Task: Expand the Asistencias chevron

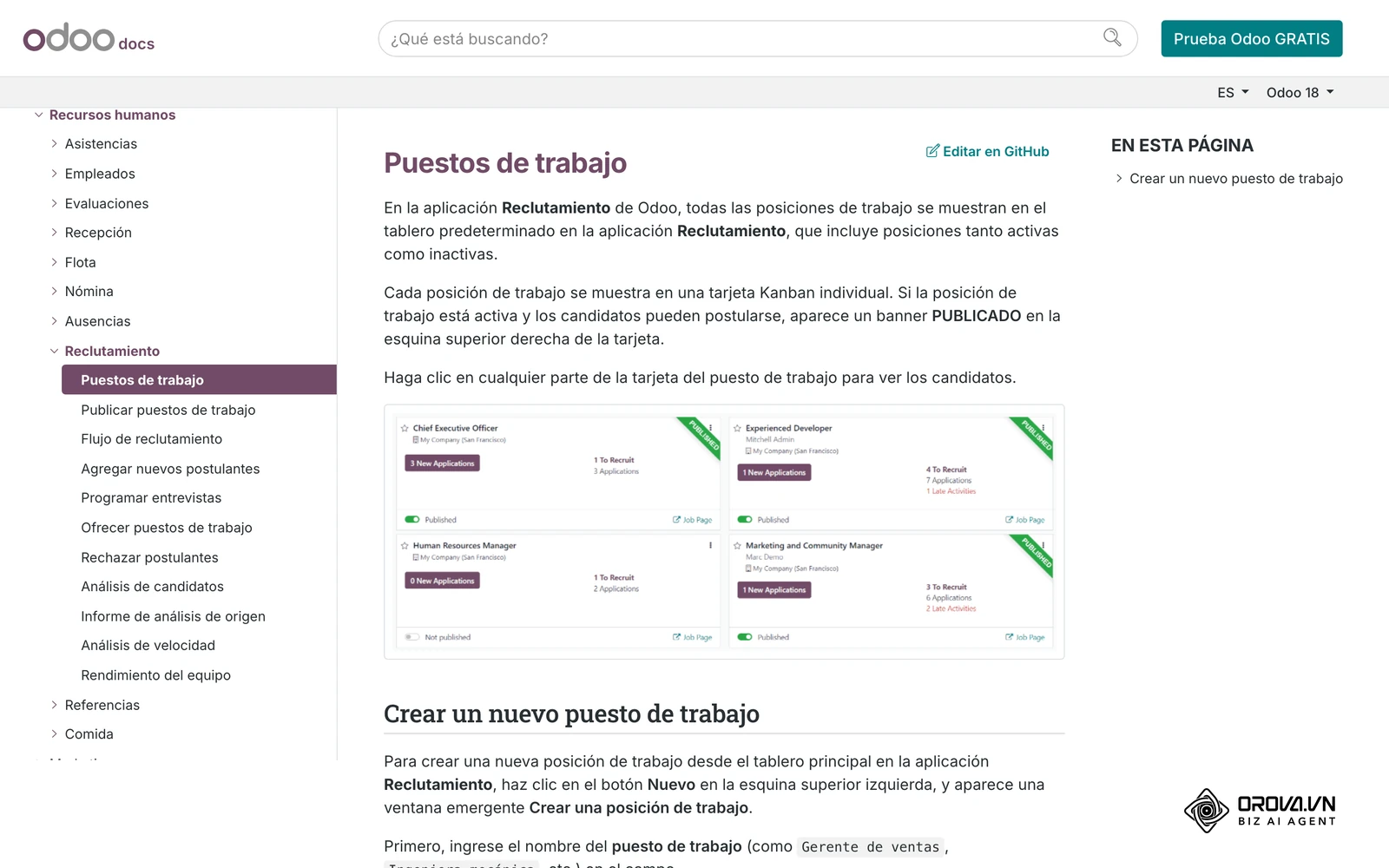Action: click(54, 144)
